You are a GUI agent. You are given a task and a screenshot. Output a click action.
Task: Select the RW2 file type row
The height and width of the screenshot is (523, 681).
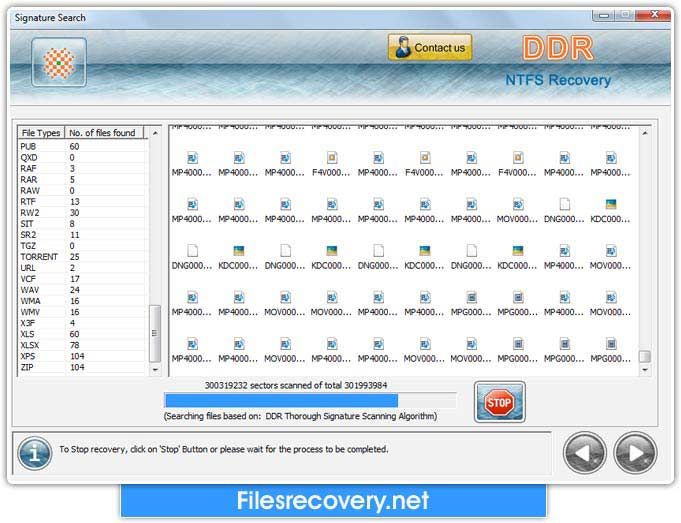point(82,212)
